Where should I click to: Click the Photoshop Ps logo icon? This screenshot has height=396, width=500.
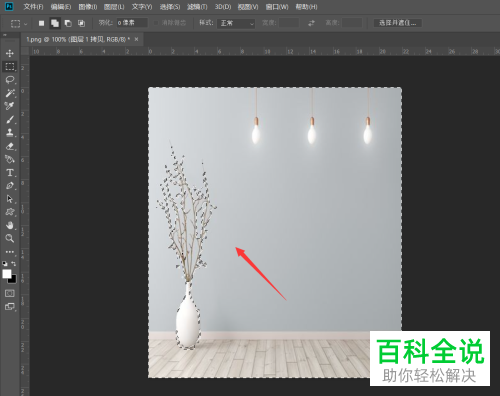(9, 6)
